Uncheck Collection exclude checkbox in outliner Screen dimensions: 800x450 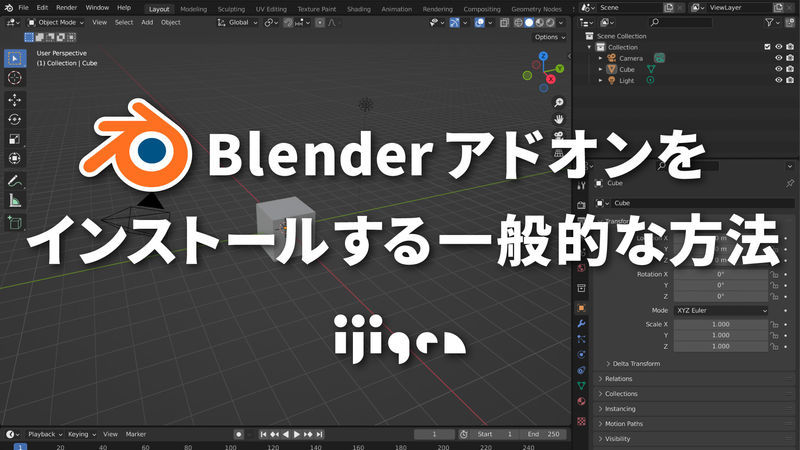[x=767, y=47]
